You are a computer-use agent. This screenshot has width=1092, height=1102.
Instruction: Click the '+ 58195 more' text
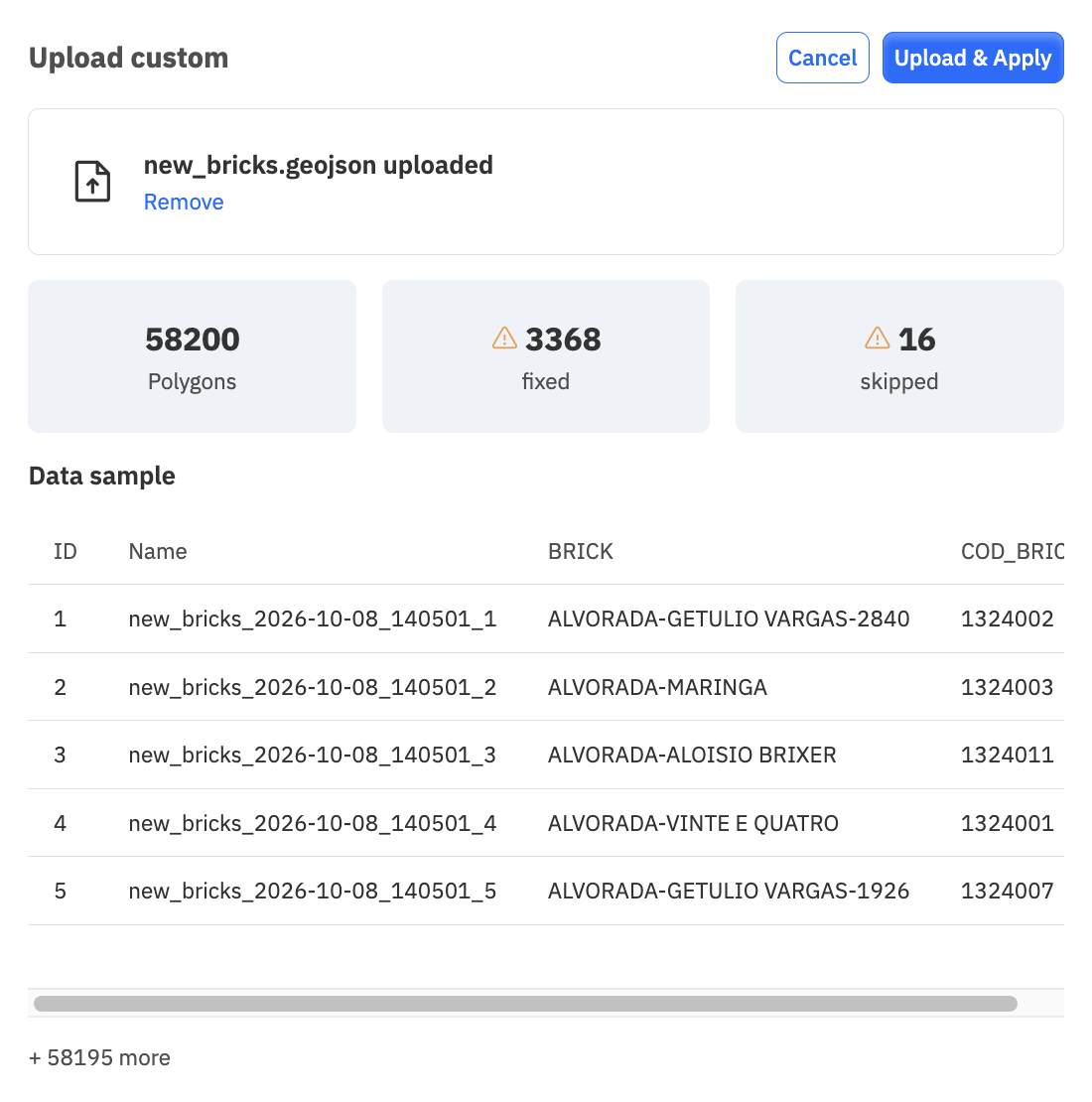point(99,1057)
